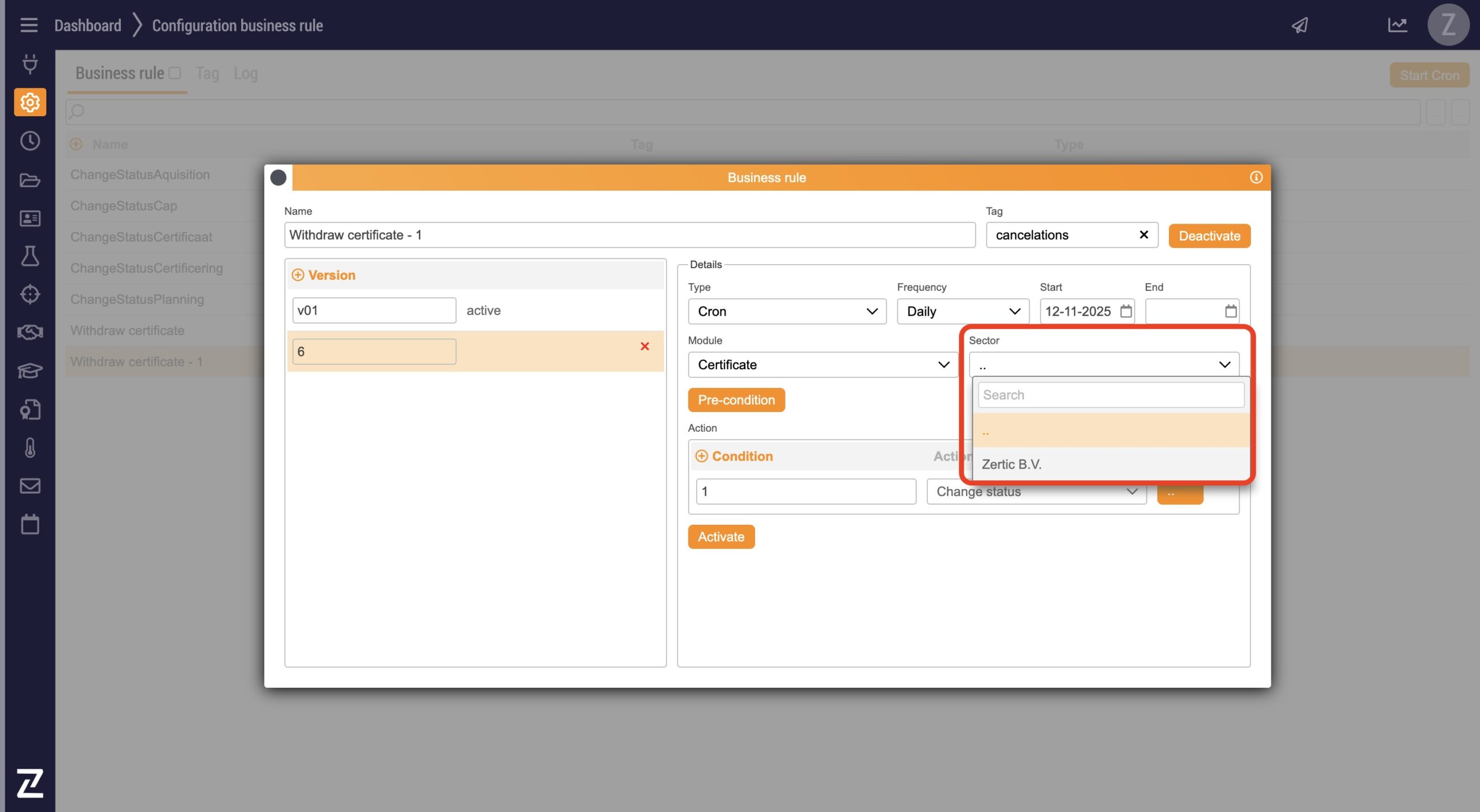The image size is (1480, 812).
Task: Remove version 6 with red X
Action: [645, 346]
